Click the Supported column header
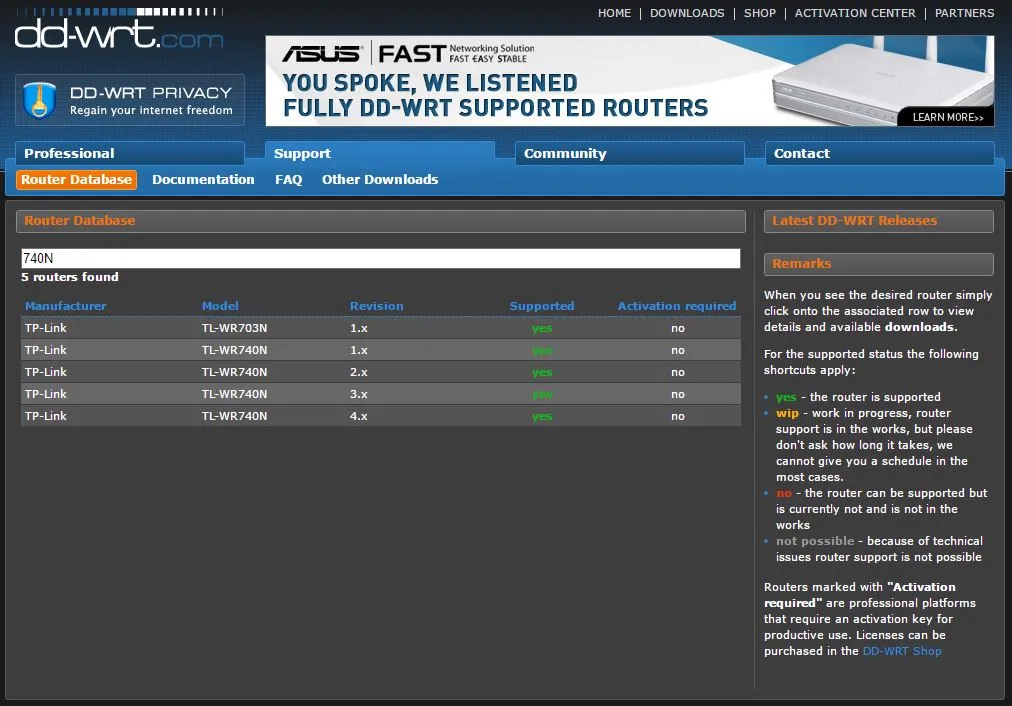Screen dimensions: 1012x706 [x=541, y=306]
